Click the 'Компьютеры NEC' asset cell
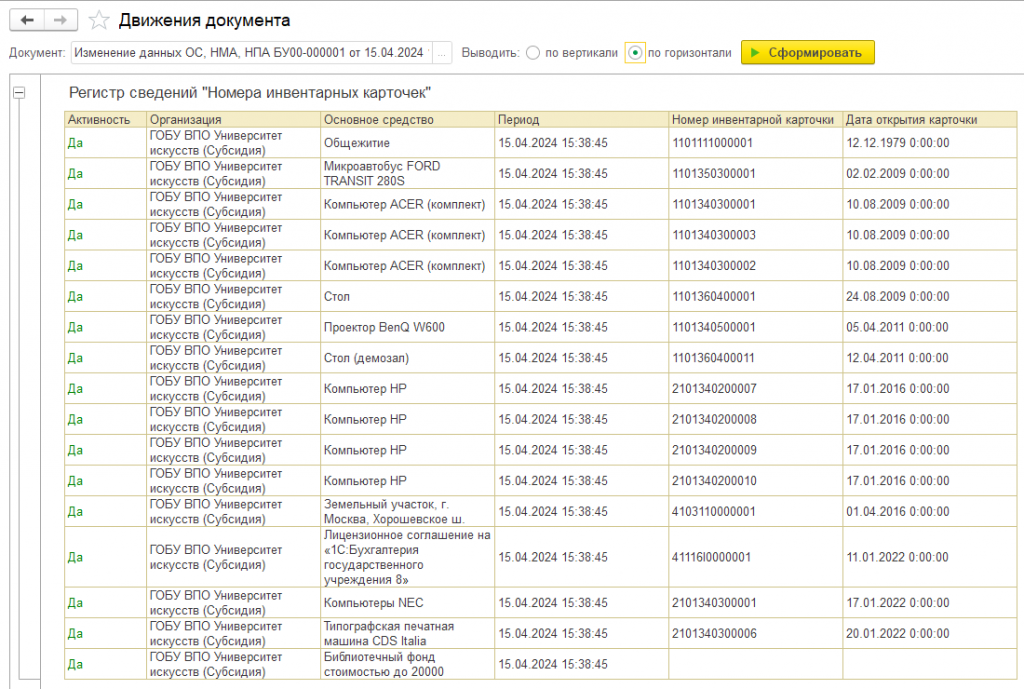 coord(408,603)
